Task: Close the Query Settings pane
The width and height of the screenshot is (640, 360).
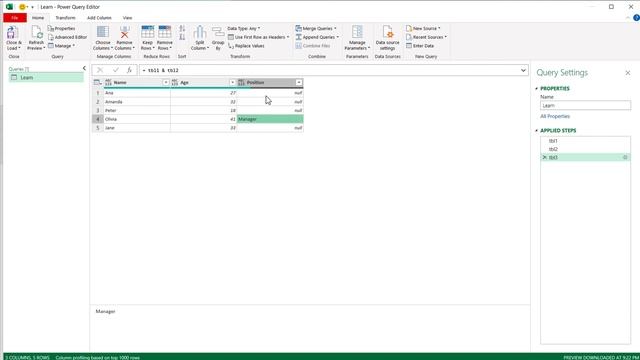Action: pos(628,73)
